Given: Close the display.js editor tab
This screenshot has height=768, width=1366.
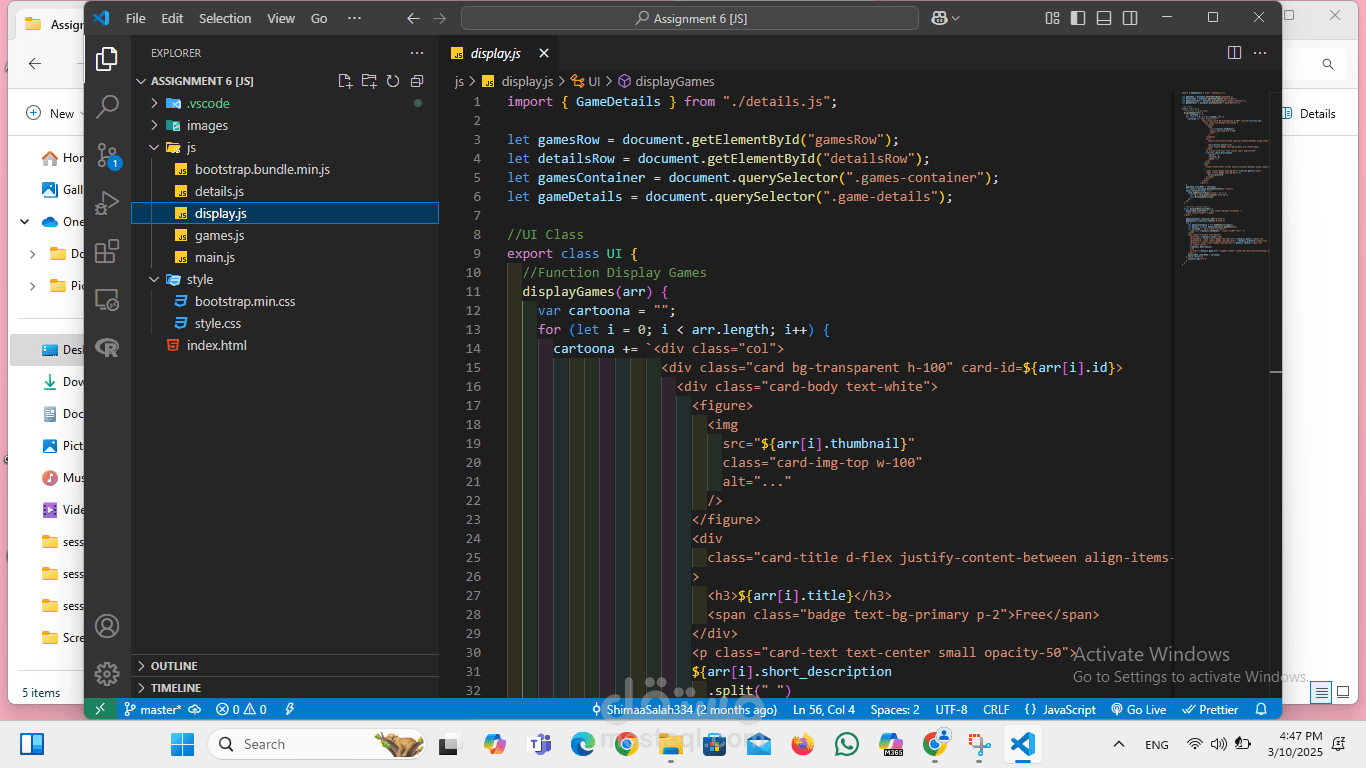Looking at the screenshot, I should pyautogui.click(x=544, y=53).
